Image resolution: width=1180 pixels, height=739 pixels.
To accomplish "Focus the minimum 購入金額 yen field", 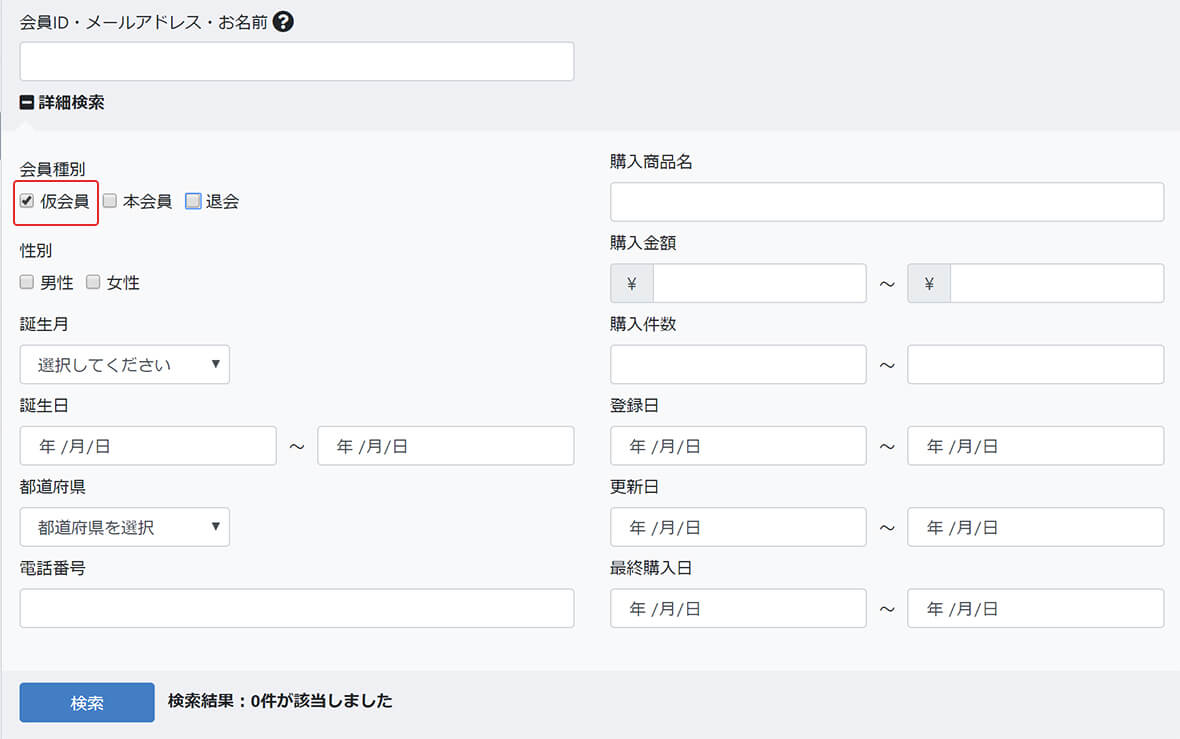I will 759,283.
